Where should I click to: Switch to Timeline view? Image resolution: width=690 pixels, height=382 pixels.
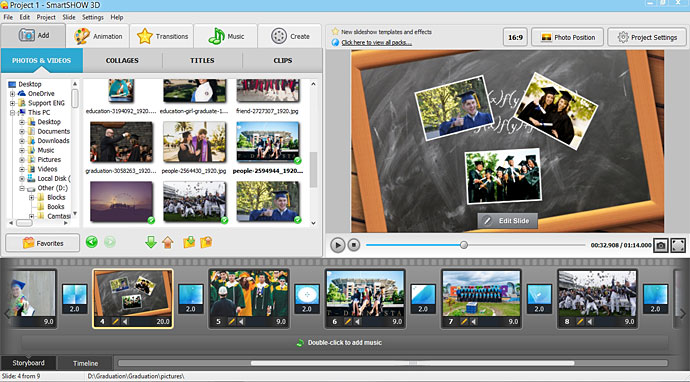[x=85, y=363]
